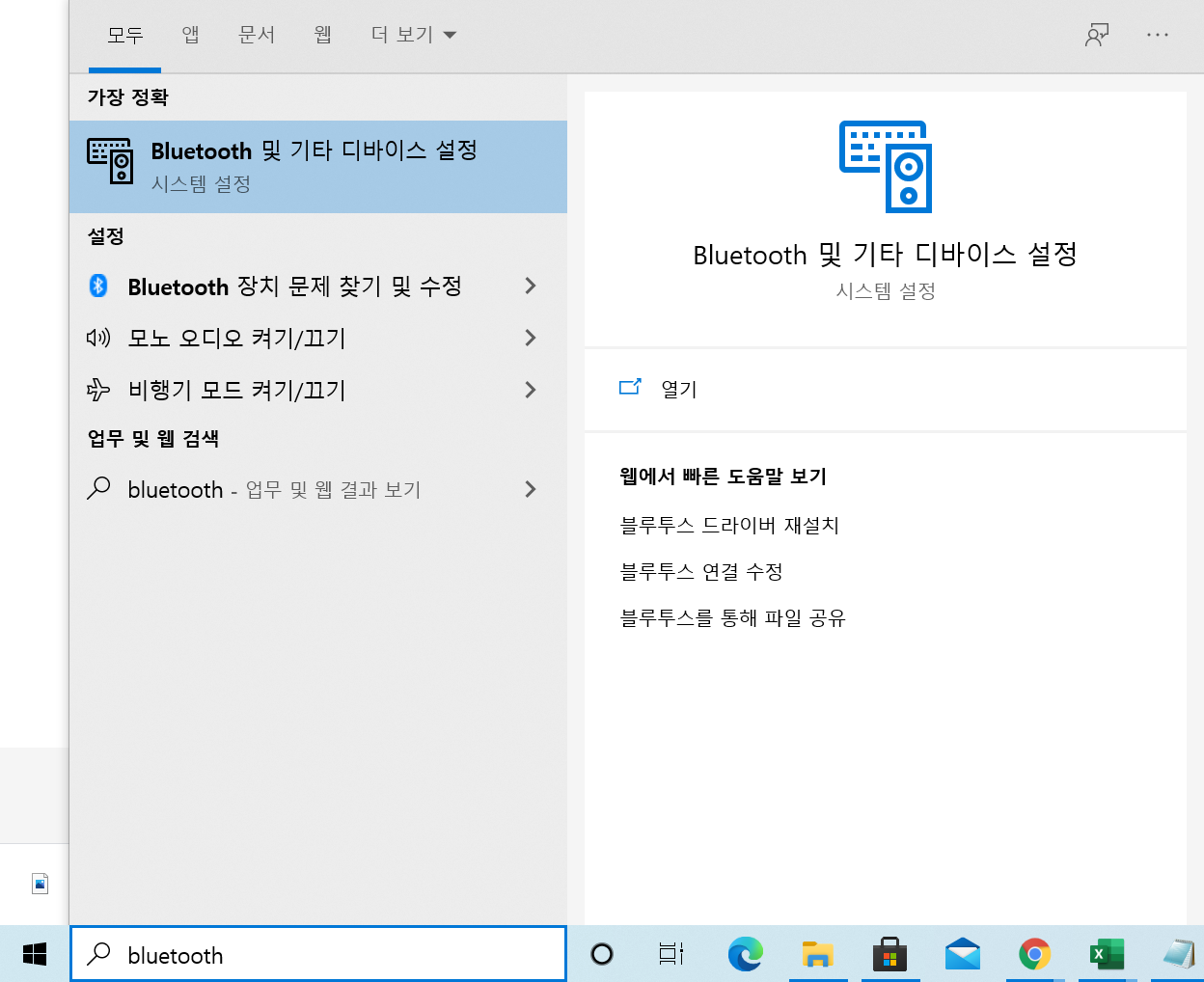The width and height of the screenshot is (1204, 982).
Task: Expand the Bluetooth 장치 문제 찾기 및 수정 arrow
Action: coord(530,286)
